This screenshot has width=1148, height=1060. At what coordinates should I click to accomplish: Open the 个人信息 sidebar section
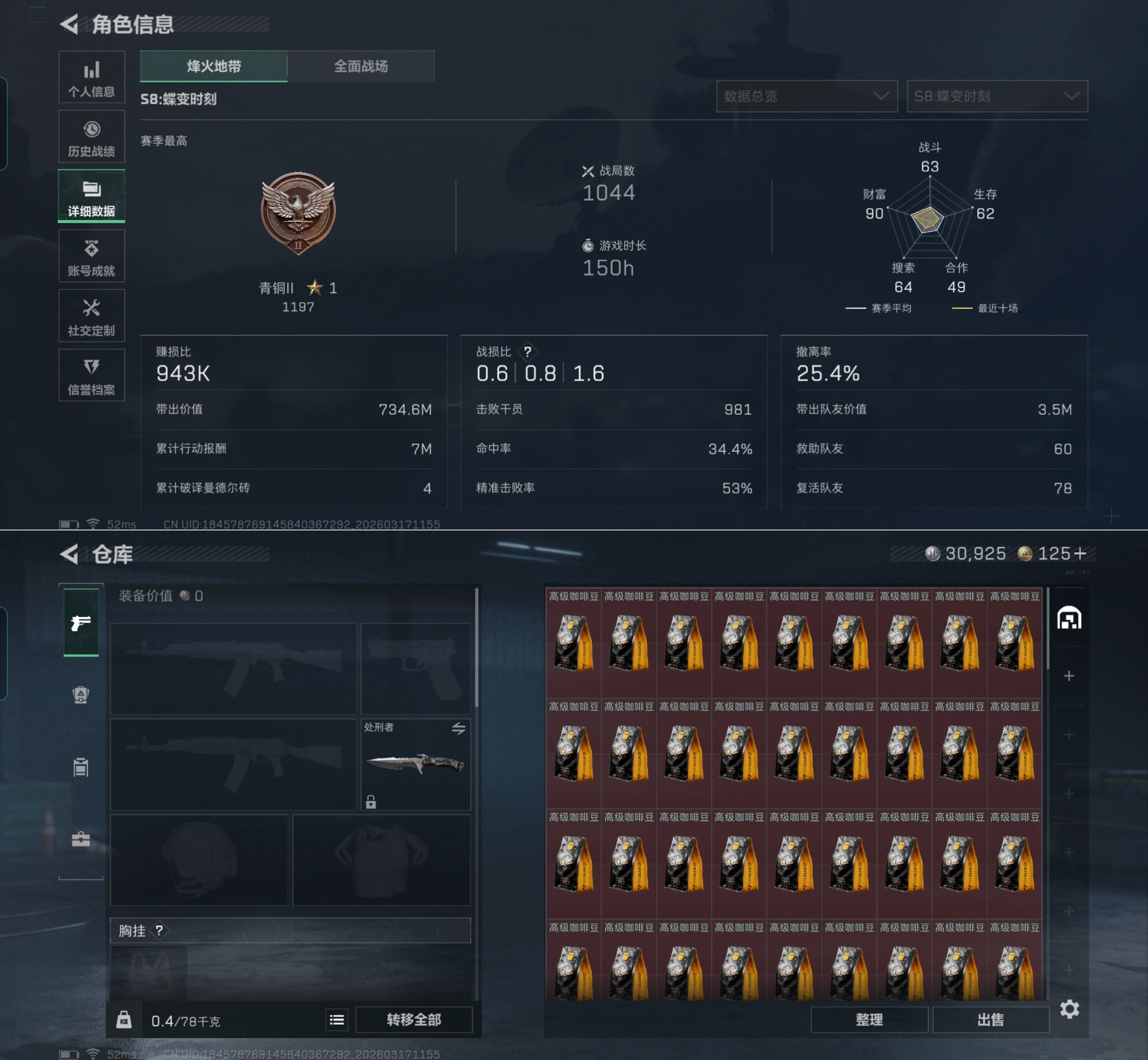click(92, 78)
